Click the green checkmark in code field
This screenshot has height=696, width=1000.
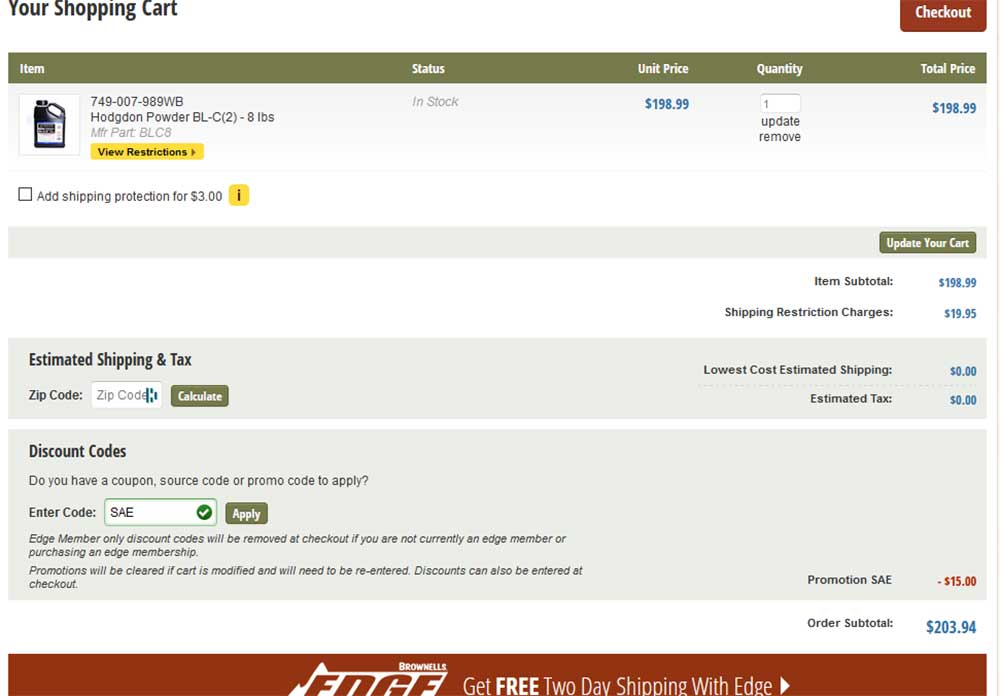204,512
